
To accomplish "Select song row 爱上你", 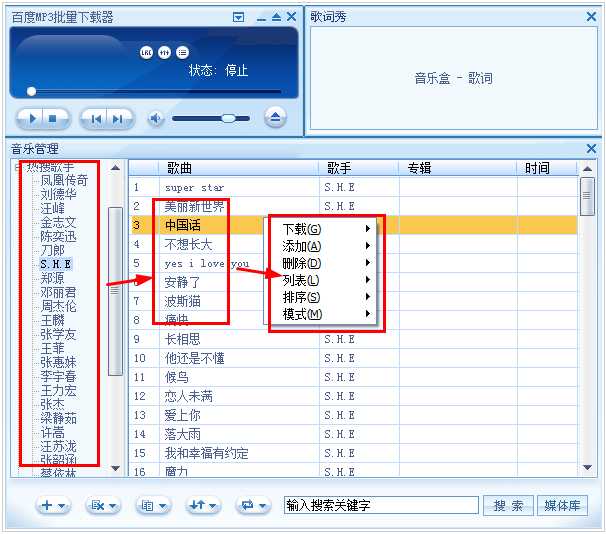I will [x=353, y=415].
